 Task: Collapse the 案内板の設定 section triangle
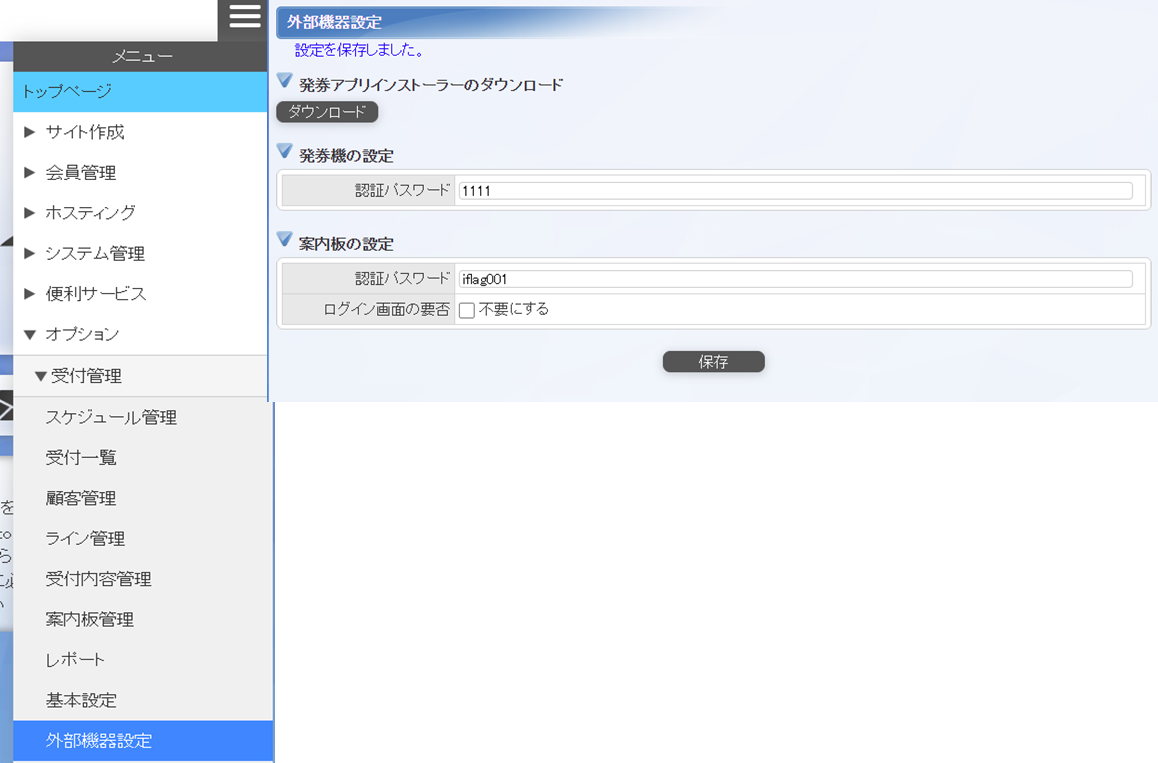click(x=285, y=240)
